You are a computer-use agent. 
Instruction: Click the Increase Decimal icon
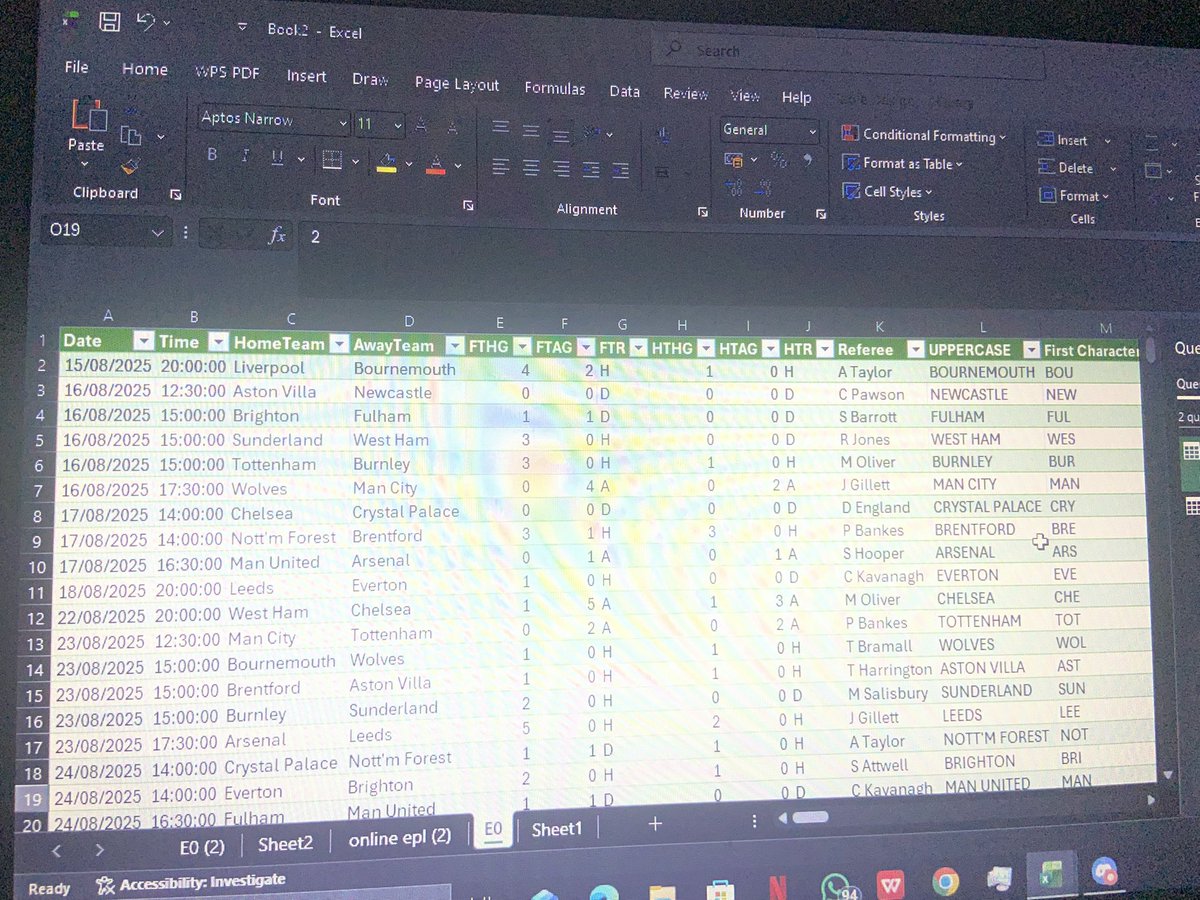point(733,188)
